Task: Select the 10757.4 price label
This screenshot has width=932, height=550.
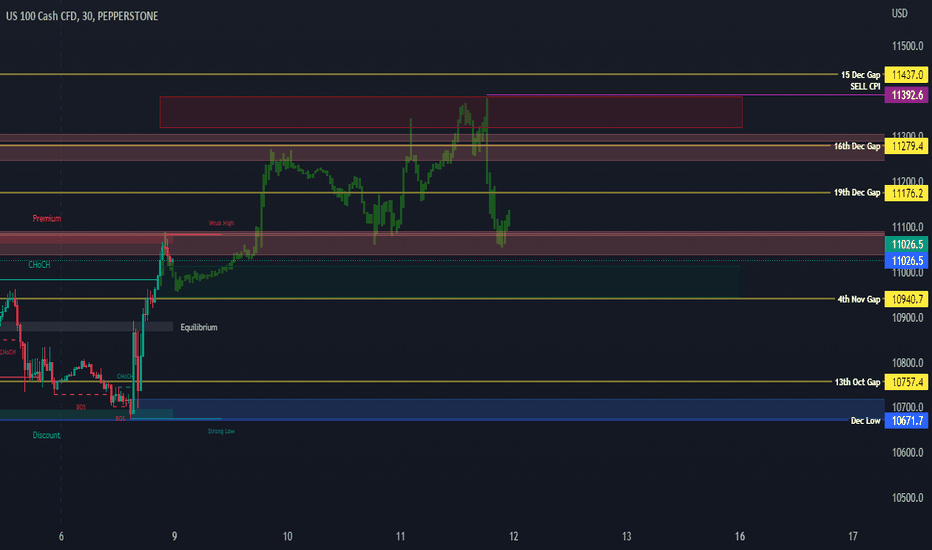Action: point(906,382)
